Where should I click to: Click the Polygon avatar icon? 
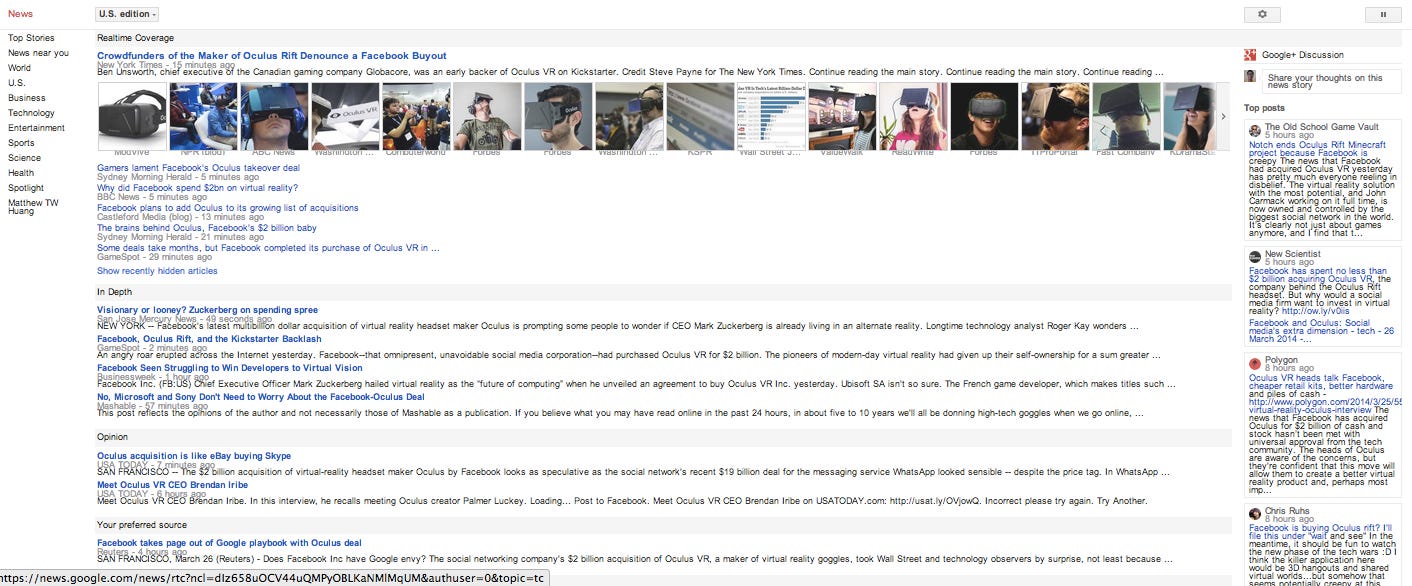coord(1255,364)
